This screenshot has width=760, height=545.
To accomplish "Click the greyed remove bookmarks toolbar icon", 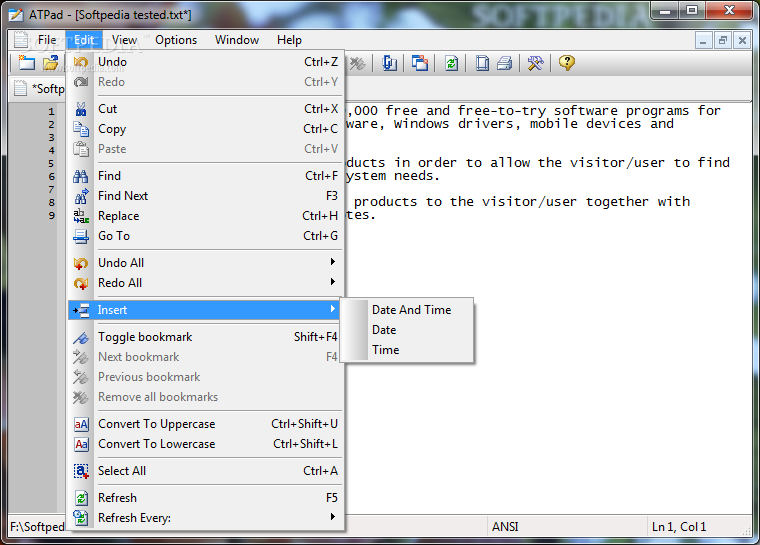I will [357, 63].
